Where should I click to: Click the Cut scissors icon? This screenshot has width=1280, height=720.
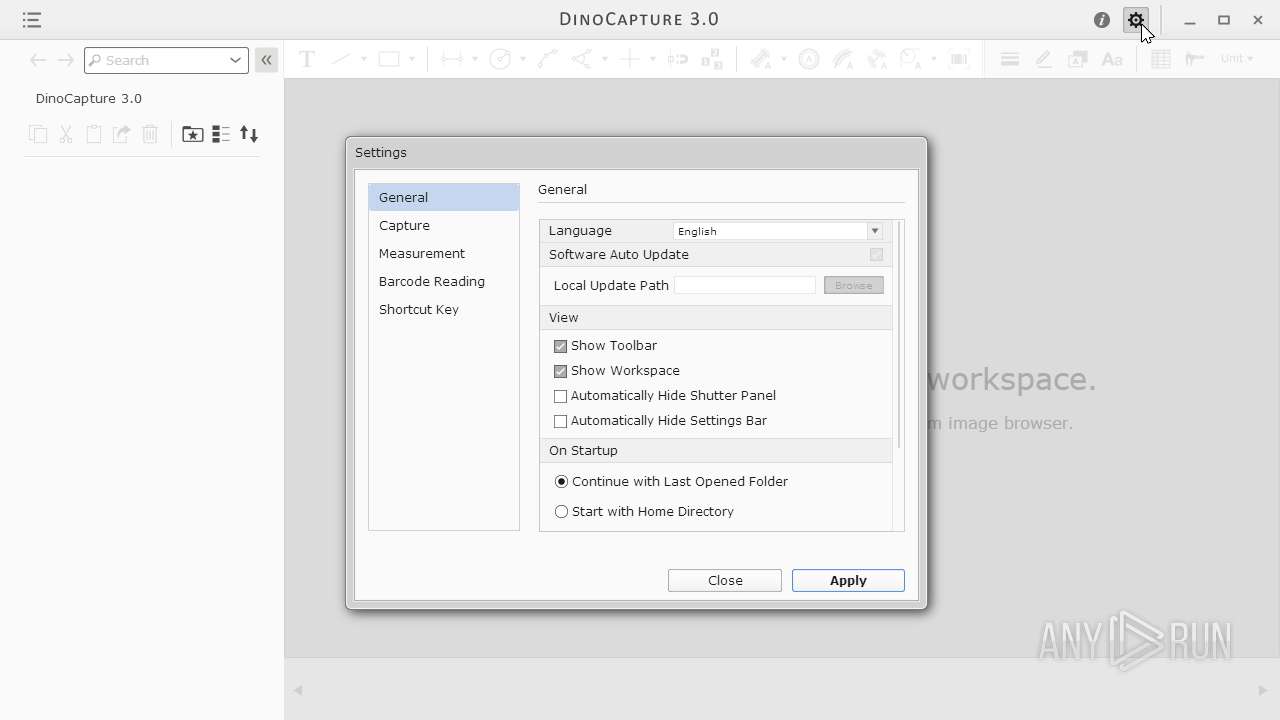(x=66, y=134)
